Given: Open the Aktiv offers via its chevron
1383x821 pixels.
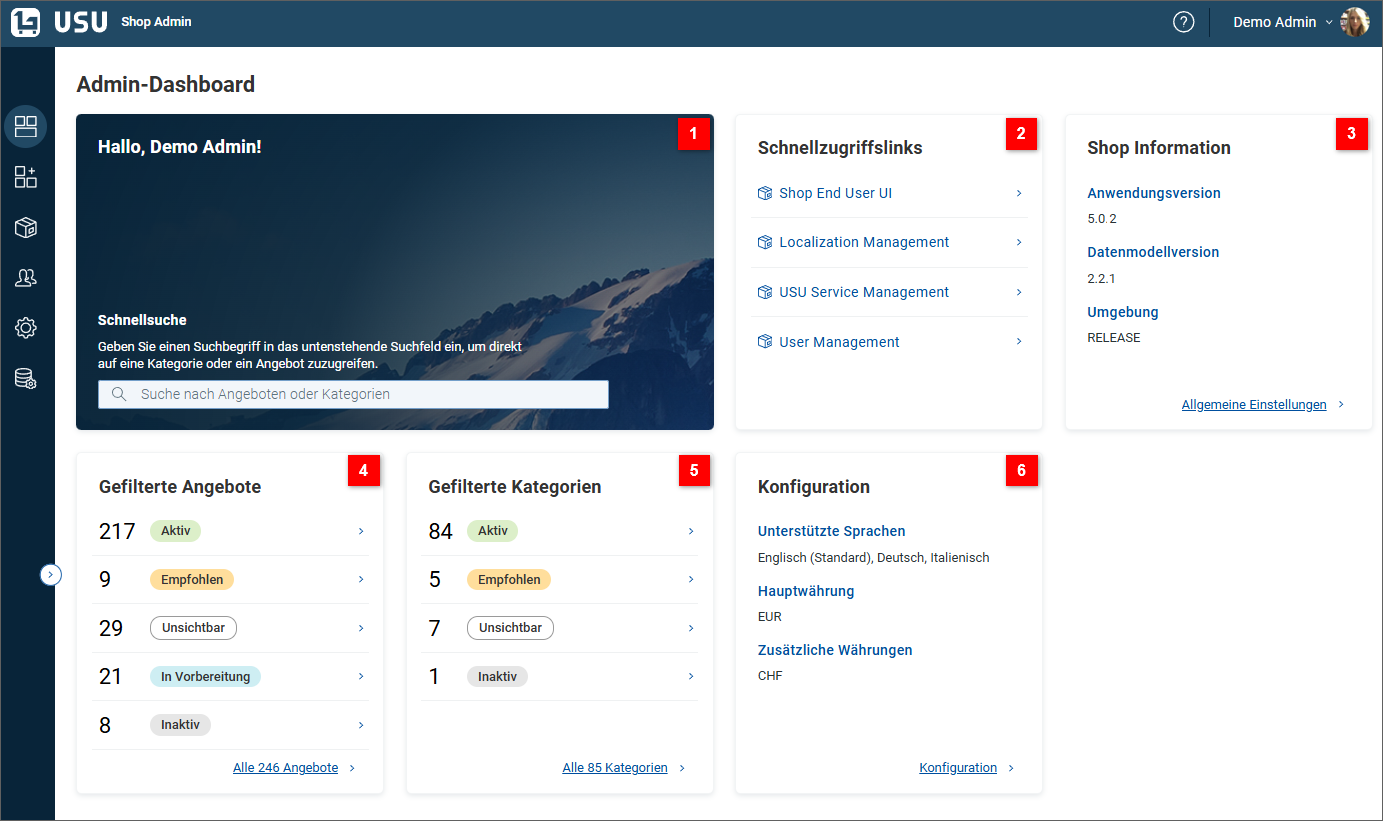Looking at the screenshot, I should (x=361, y=531).
